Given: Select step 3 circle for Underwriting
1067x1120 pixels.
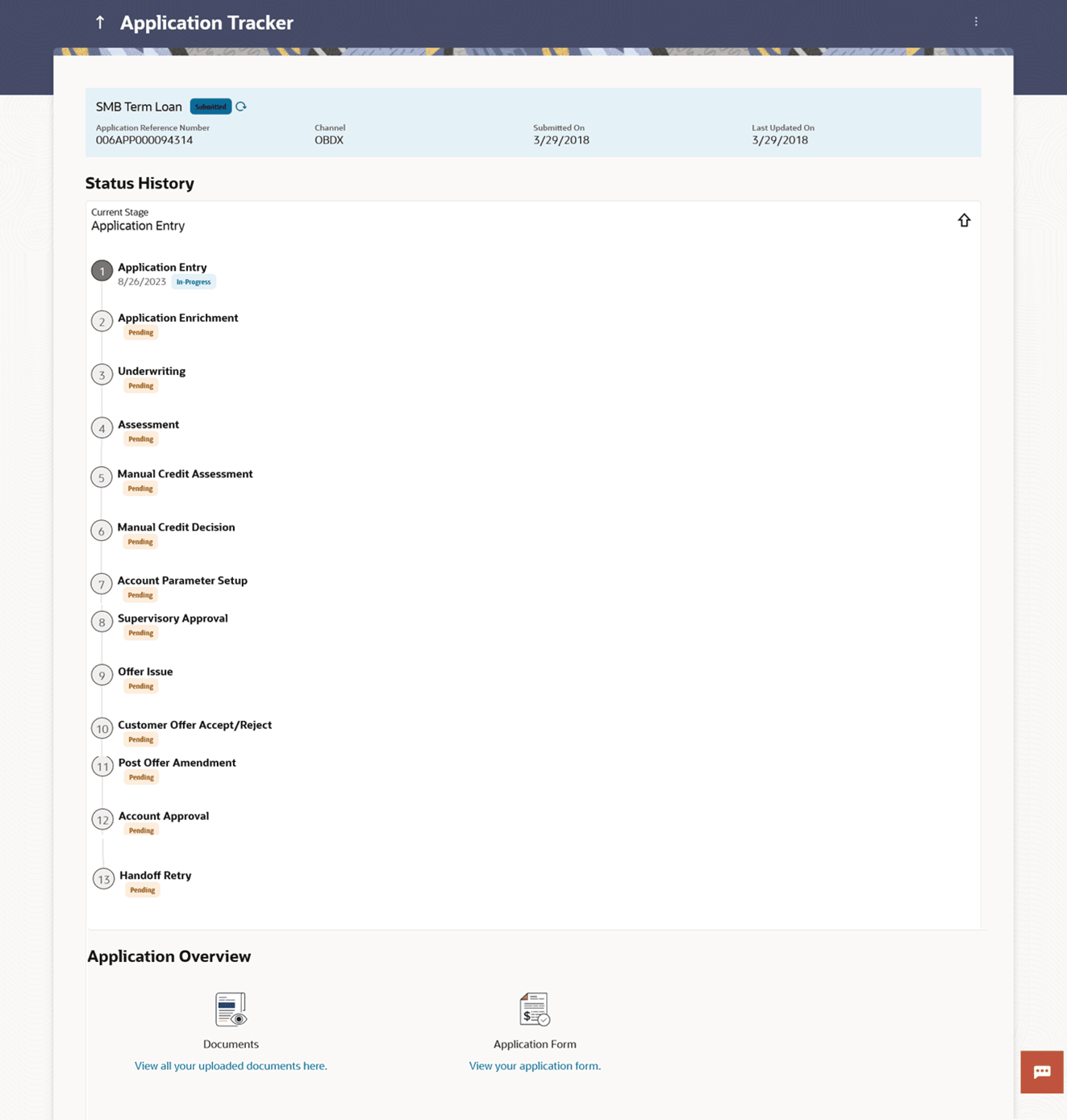Looking at the screenshot, I should (102, 375).
